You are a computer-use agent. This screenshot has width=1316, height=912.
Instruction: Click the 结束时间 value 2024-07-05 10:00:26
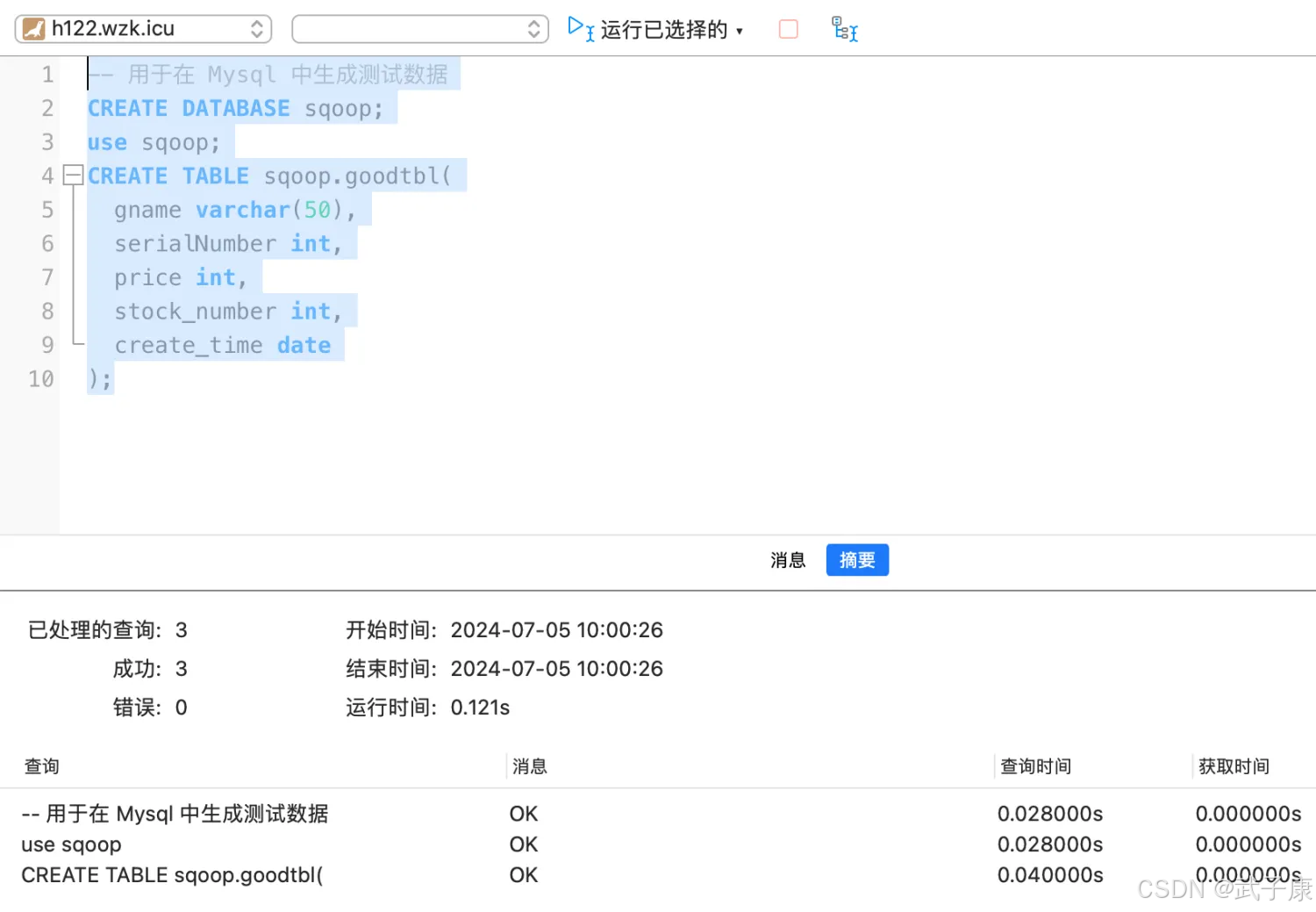(556, 669)
